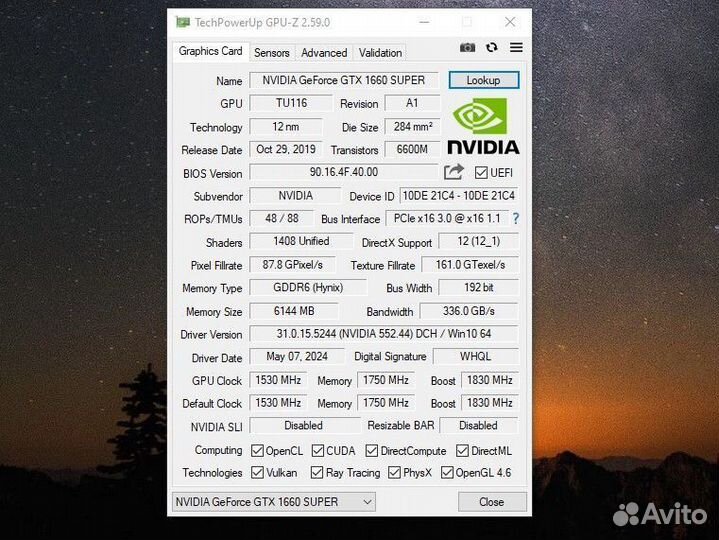Toggle the Ray Tracing checkbox
719x540 pixels.
316,472
